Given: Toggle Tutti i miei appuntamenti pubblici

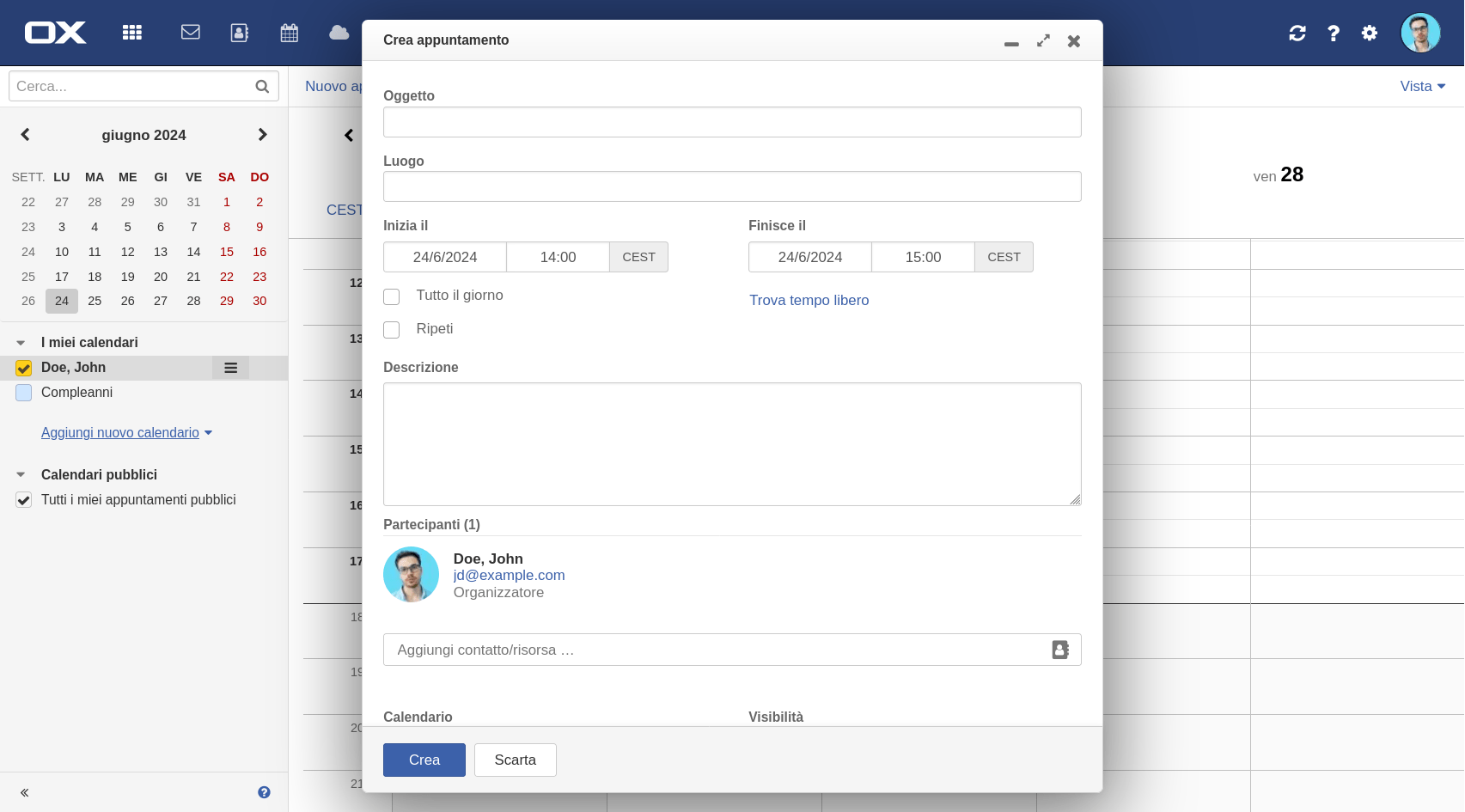Looking at the screenshot, I should (24, 500).
